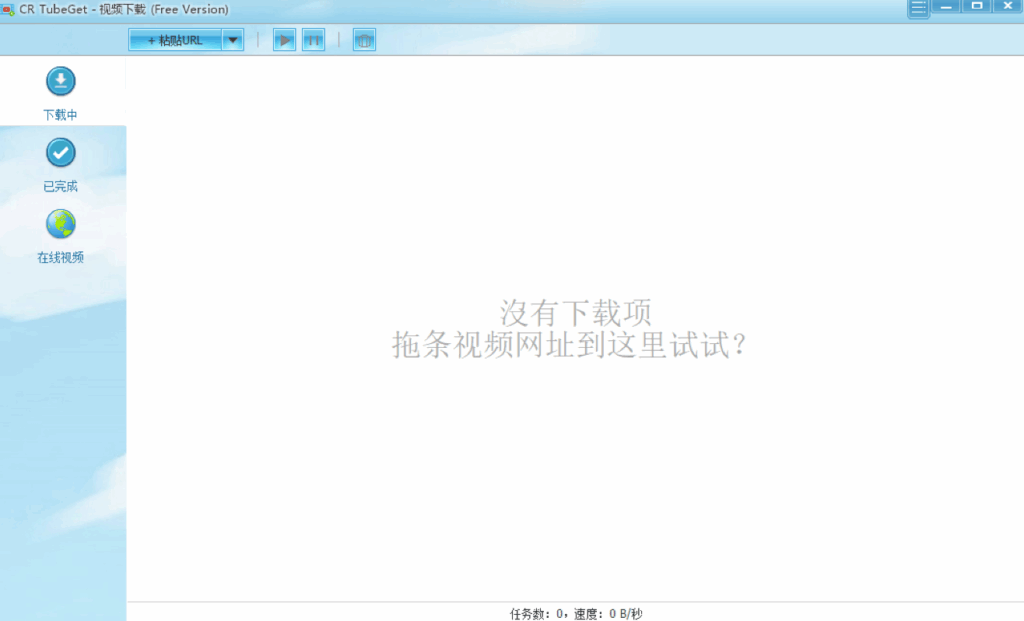Open the main menu in the title bar
The width and height of the screenshot is (1024, 621).
[x=918, y=8]
